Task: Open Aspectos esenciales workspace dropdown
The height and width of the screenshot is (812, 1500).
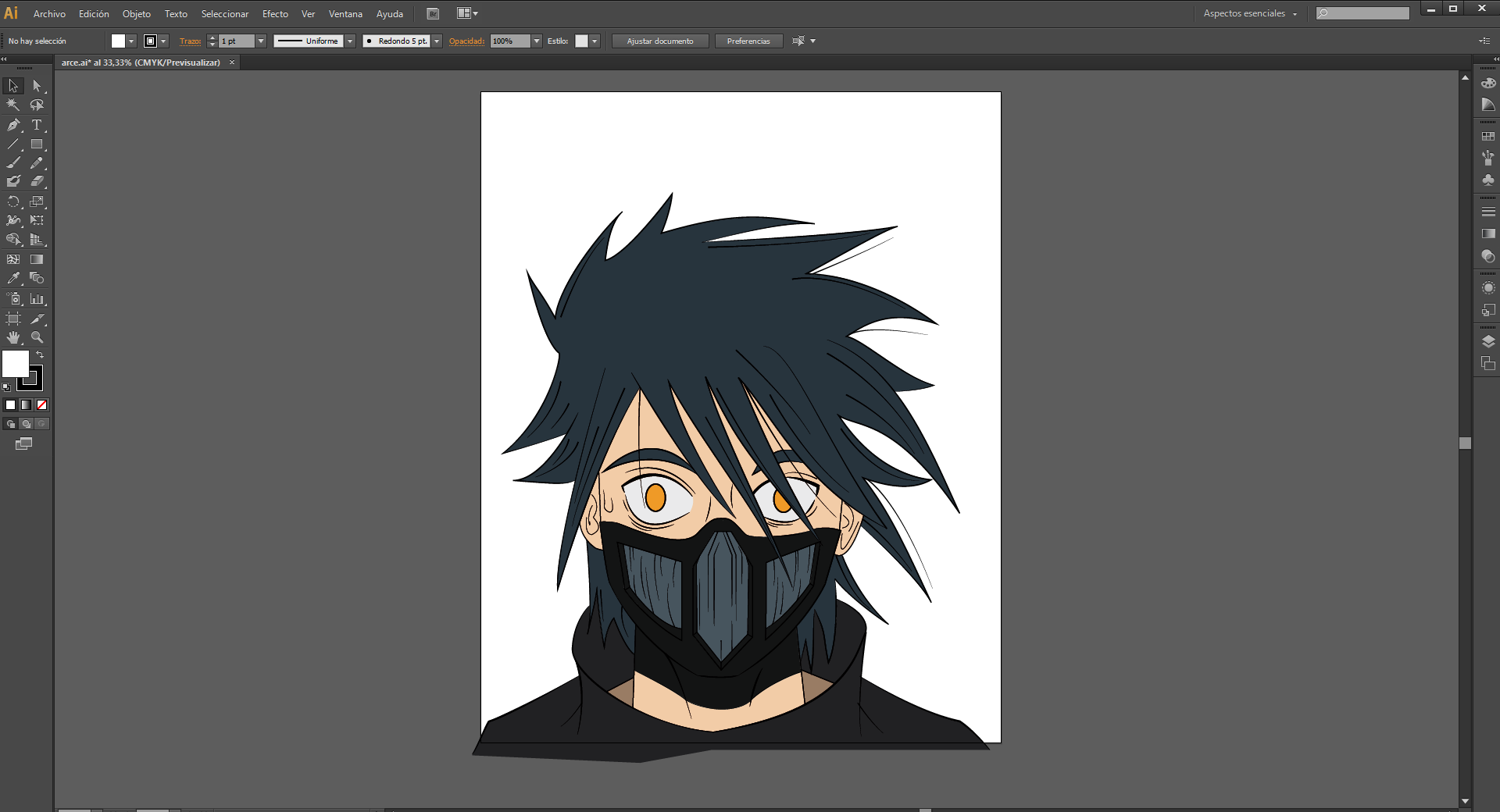Action: pos(1250,14)
